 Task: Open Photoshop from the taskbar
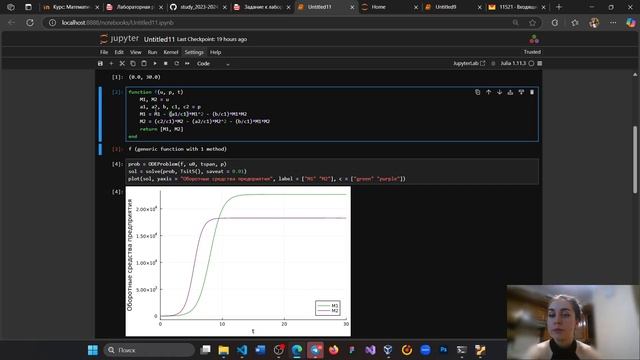(443, 350)
